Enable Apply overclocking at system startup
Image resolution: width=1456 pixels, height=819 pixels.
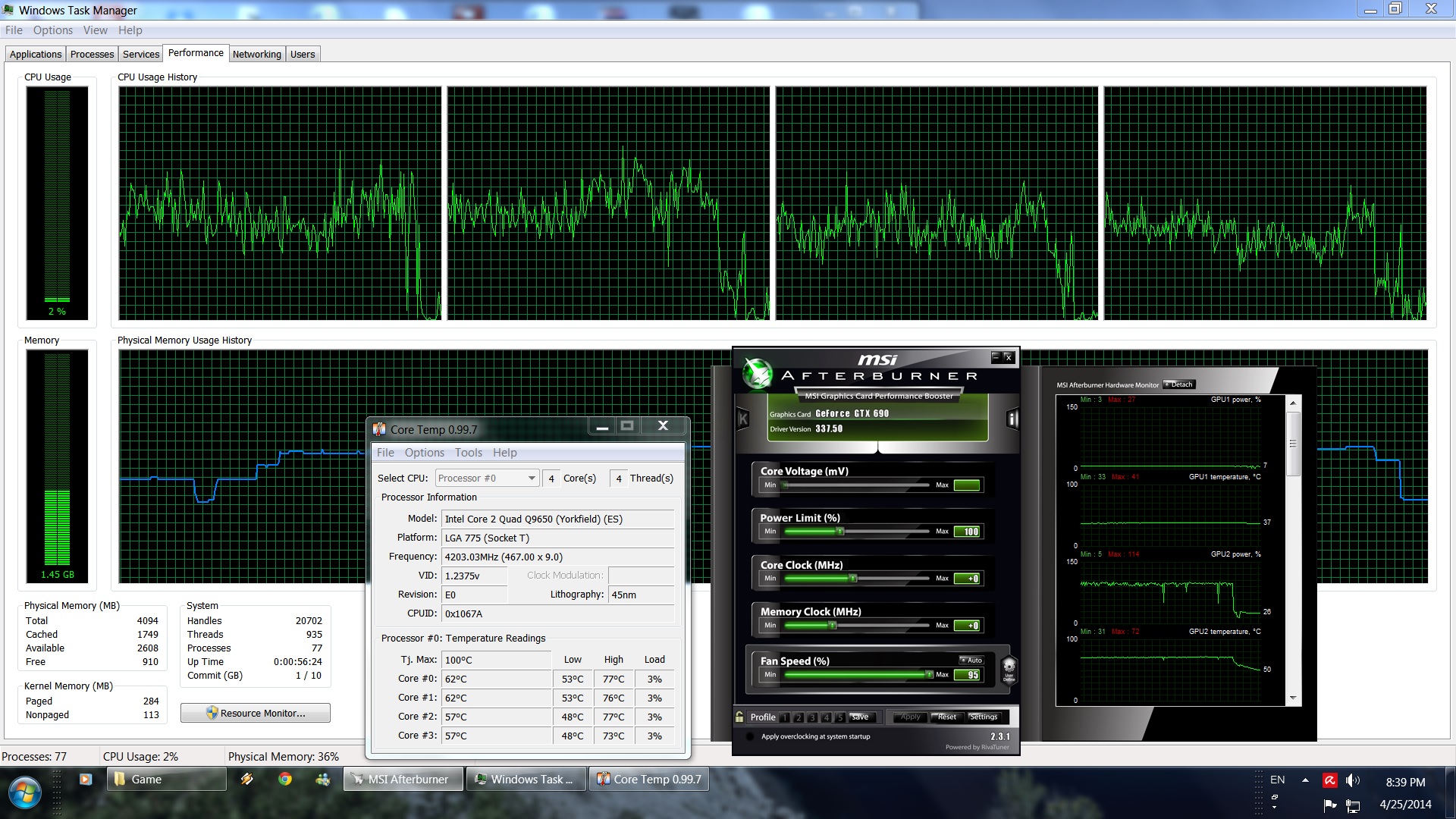750,736
